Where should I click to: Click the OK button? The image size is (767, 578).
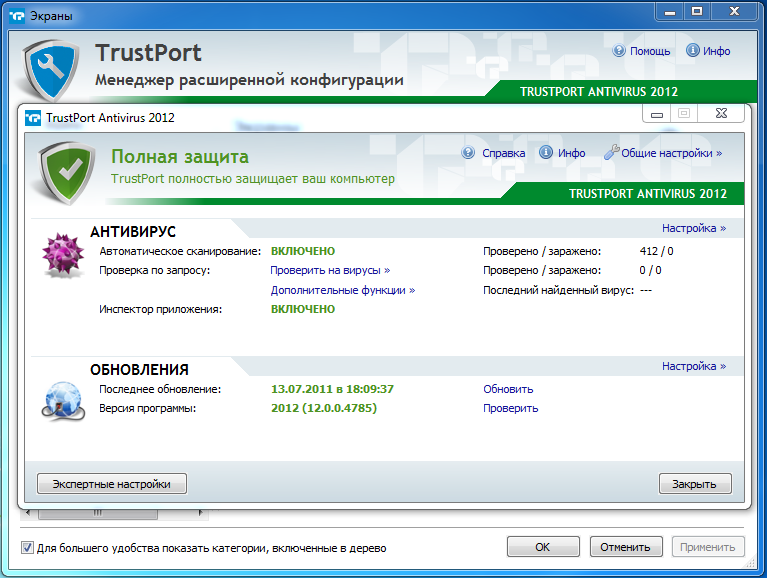pyautogui.click(x=543, y=547)
